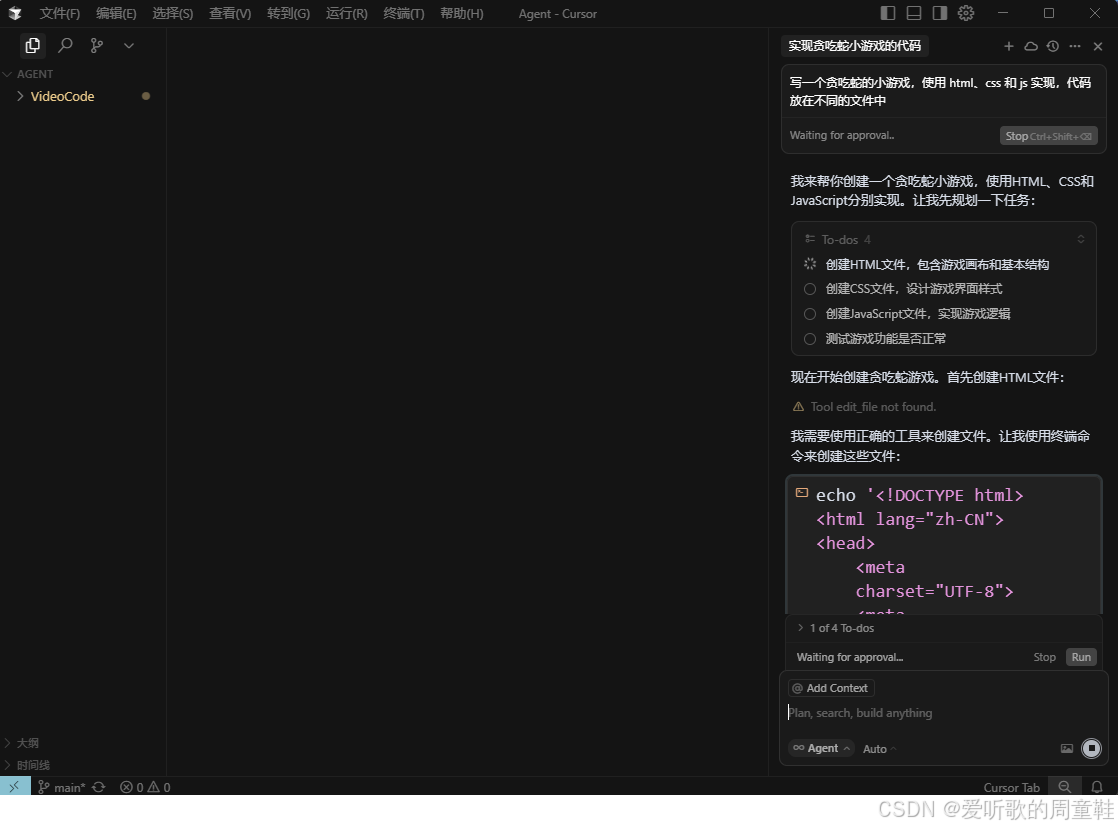Click zoom magnifier status bar icon

click(x=1065, y=786)
